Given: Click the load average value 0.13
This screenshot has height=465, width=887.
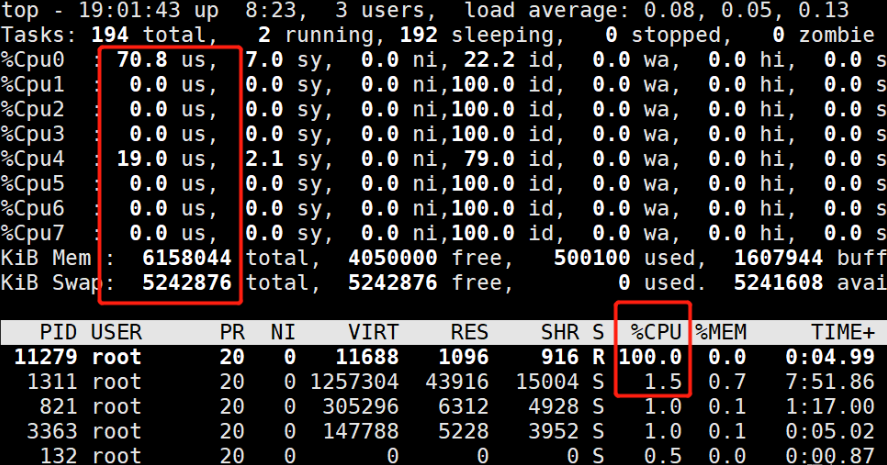Looking at the screenshot, I should [824, 10].
